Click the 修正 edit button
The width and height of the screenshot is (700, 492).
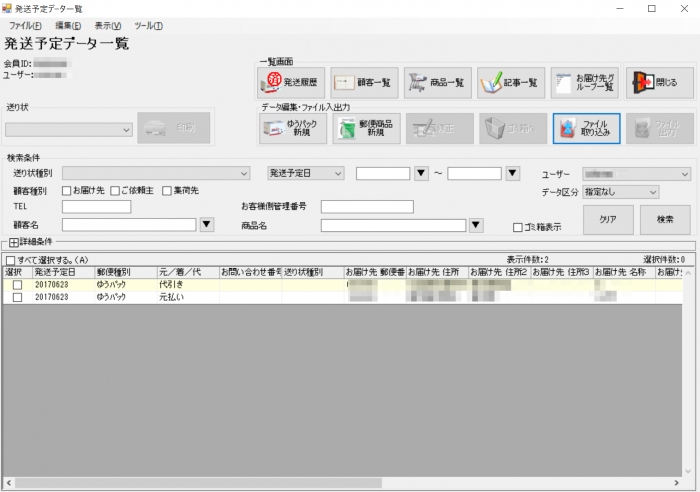[x=440, y=129]
